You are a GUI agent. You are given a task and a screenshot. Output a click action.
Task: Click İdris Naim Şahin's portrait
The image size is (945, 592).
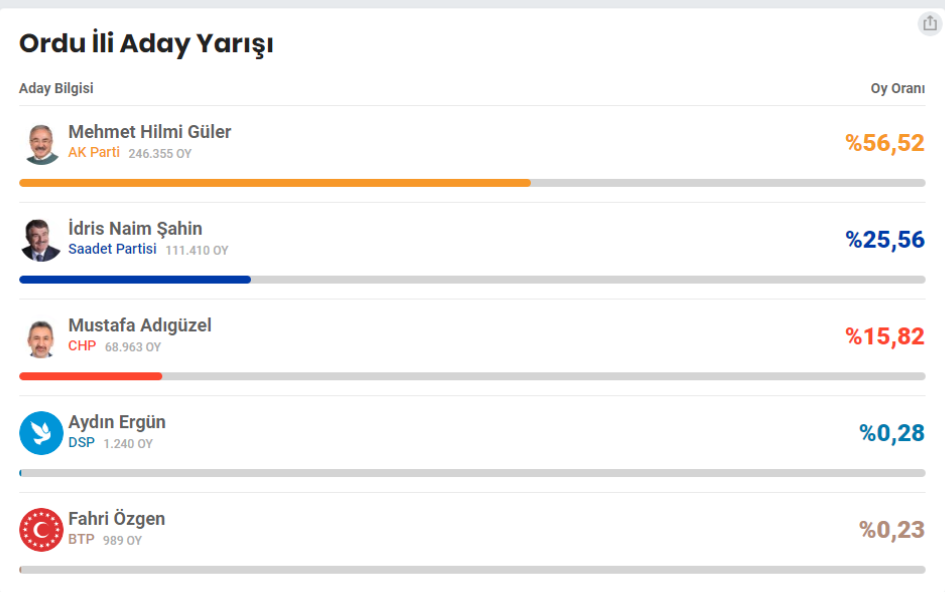coord(41,240)
